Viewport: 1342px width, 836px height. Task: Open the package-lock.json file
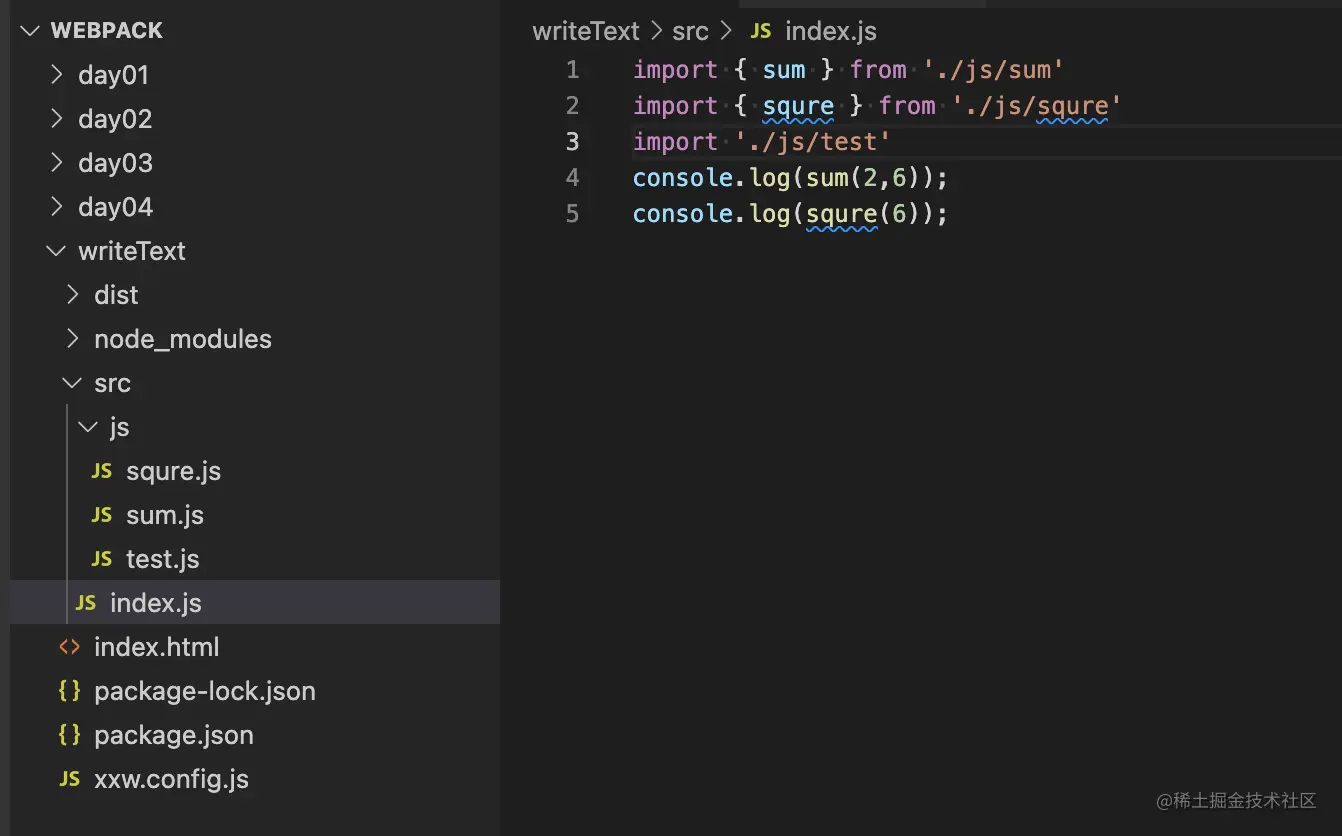tap(205, 691)
